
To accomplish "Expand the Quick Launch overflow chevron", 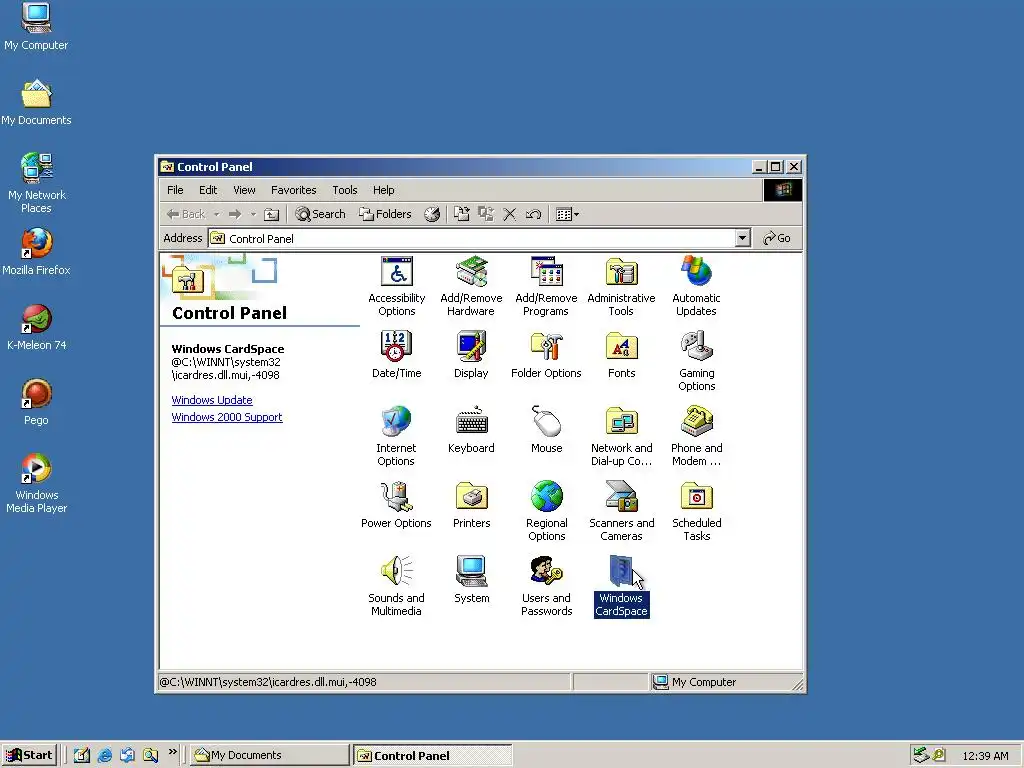I will (172, 752).
